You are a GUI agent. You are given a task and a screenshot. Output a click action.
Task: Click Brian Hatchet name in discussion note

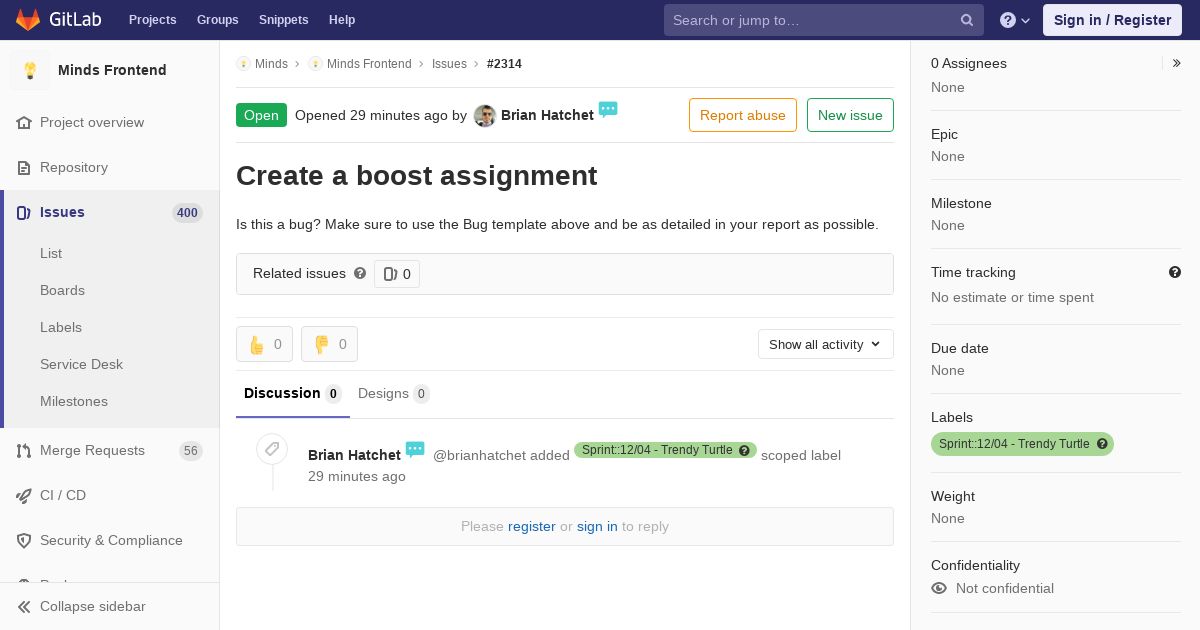354,456
